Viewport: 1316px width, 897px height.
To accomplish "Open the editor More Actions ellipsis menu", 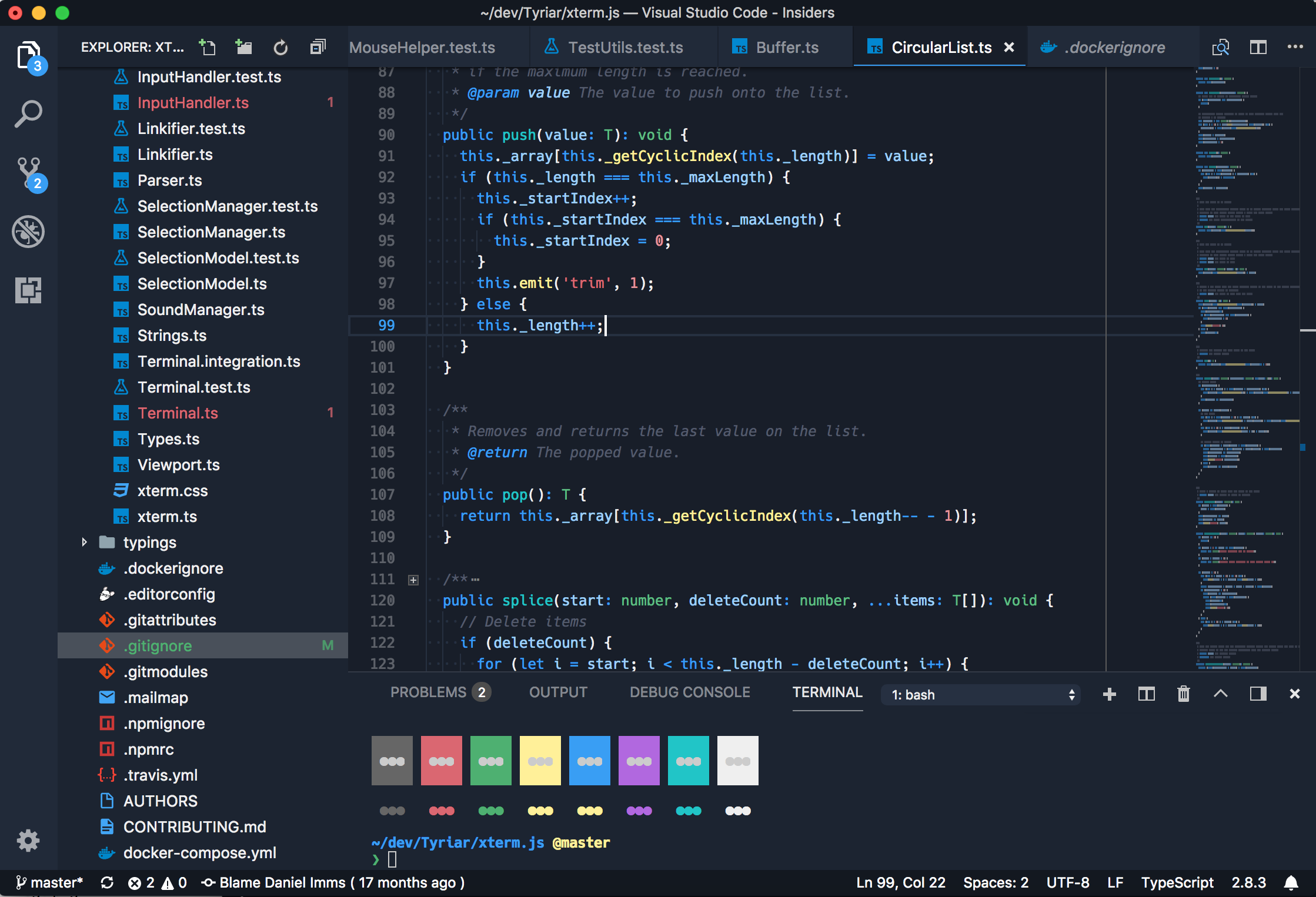I will [1295, 47].
